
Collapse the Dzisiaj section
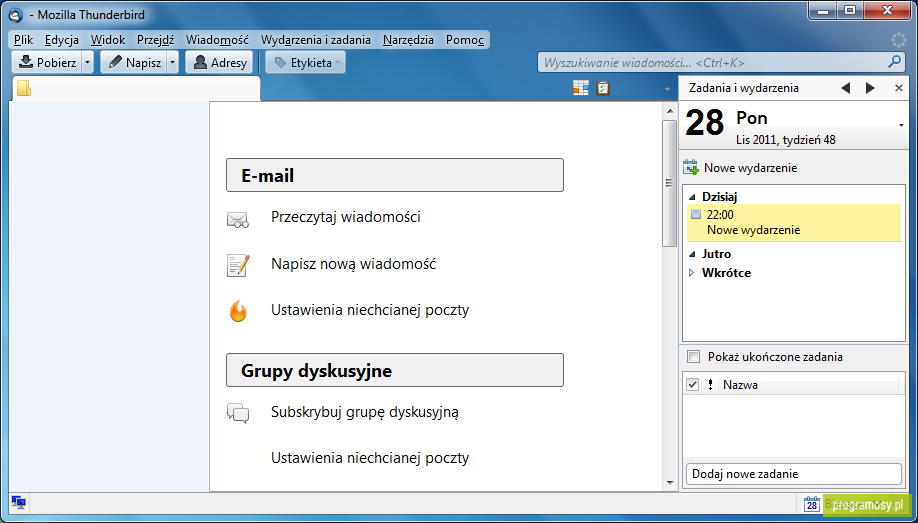pyautogui.click(x=693, y=197)
